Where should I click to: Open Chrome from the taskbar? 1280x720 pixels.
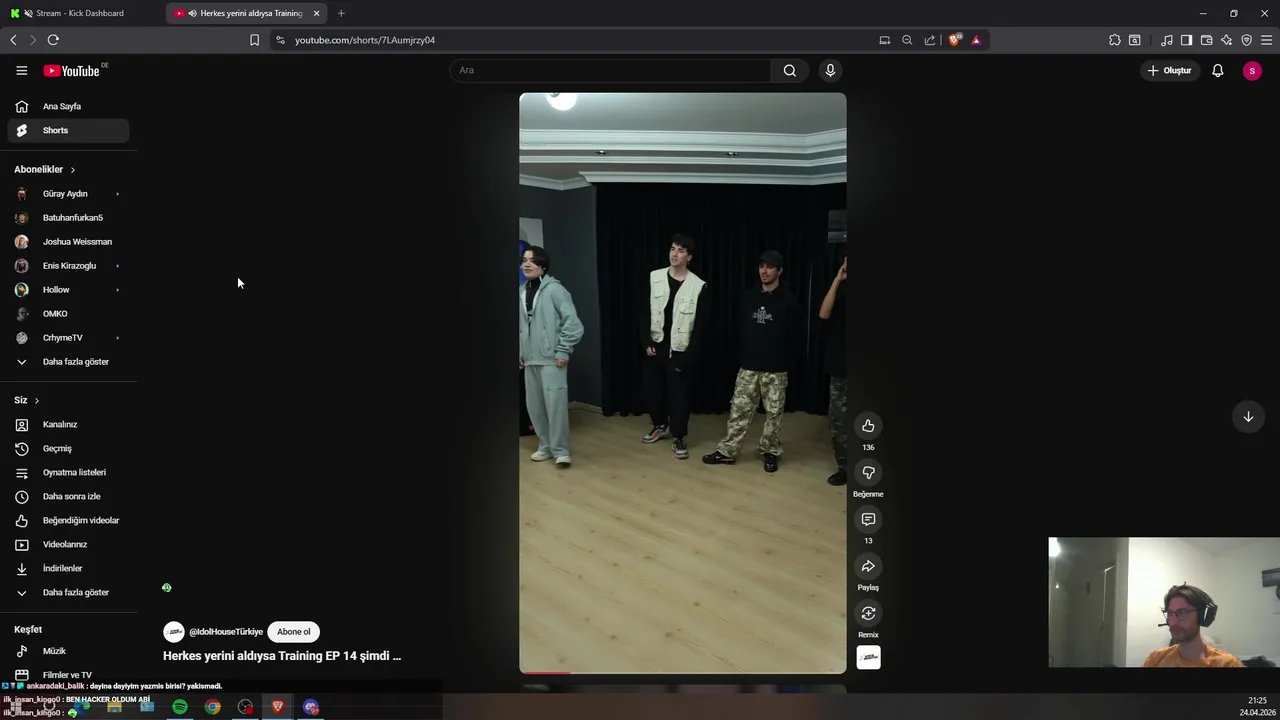coord(213,707)
